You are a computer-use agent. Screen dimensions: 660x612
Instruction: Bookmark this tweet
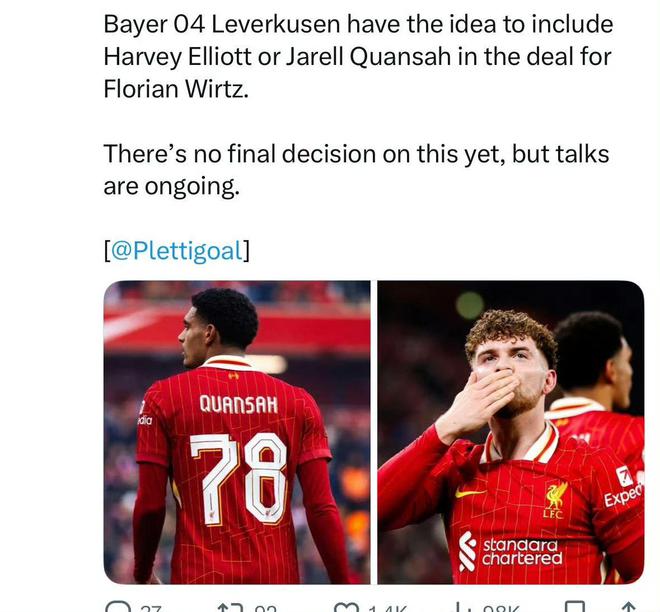pos(575,608)
